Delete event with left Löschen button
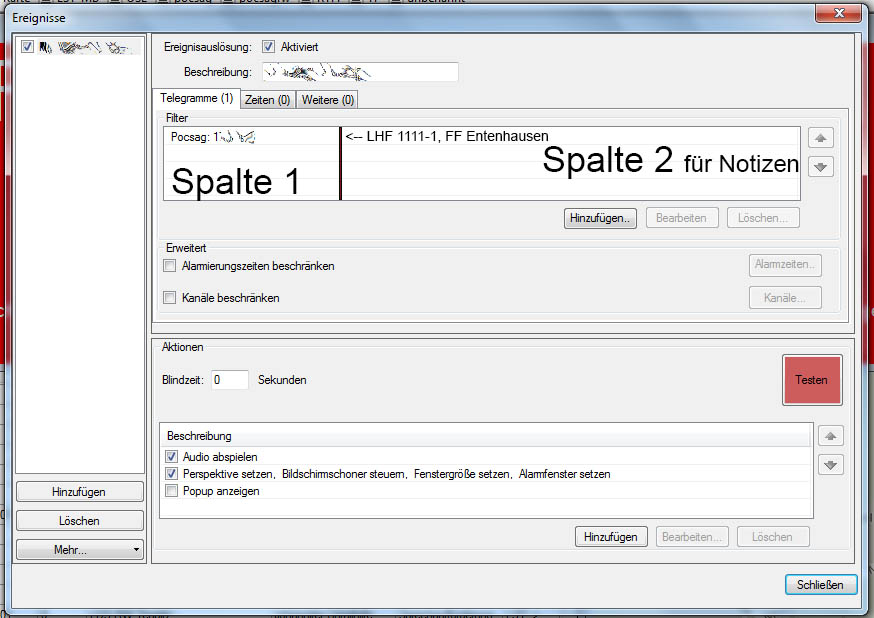This screenshot has height=618, width=874. click(79, 520)
